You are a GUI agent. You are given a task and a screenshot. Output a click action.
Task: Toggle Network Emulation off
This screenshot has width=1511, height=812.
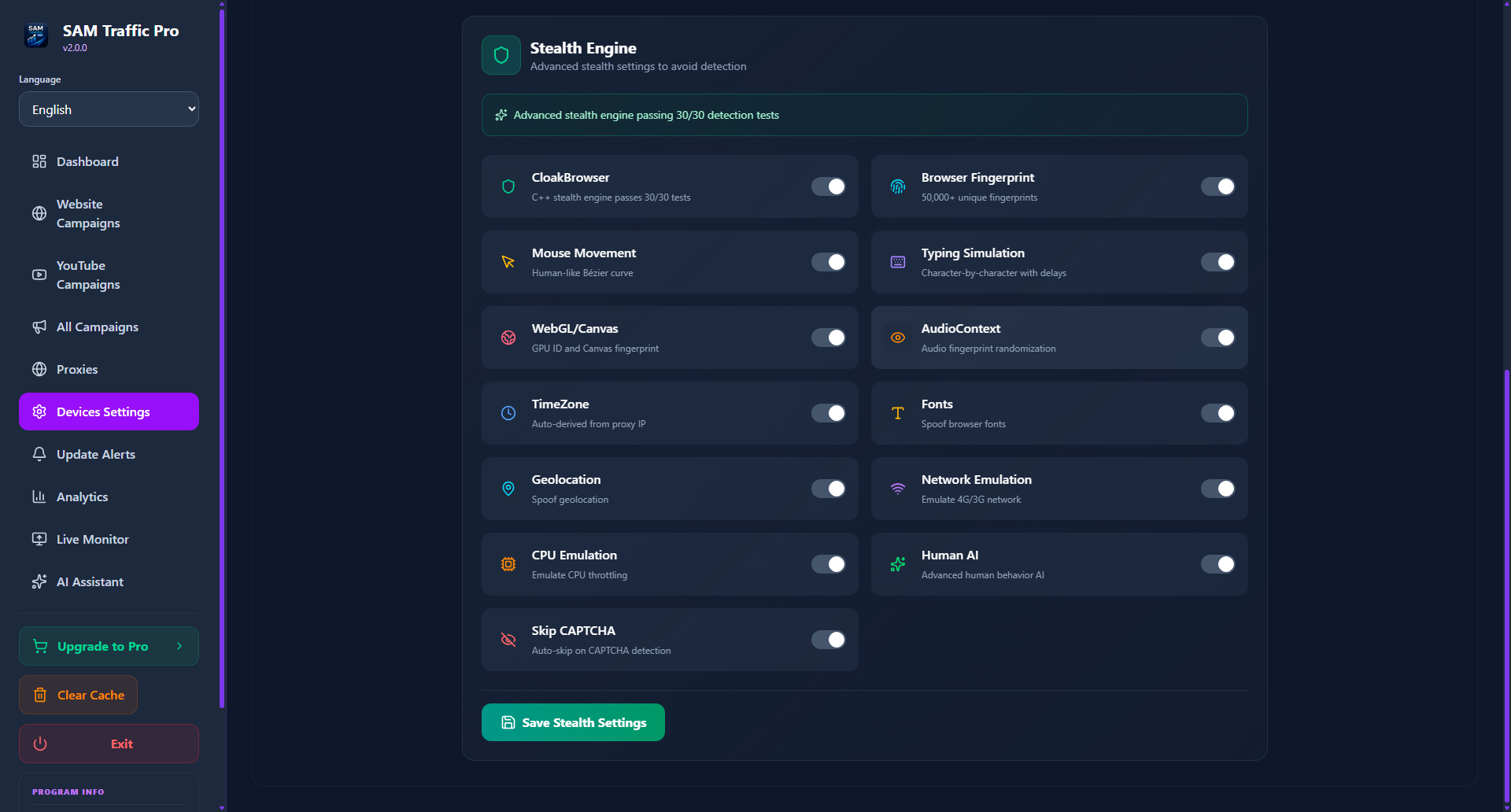coord(1217,489)
